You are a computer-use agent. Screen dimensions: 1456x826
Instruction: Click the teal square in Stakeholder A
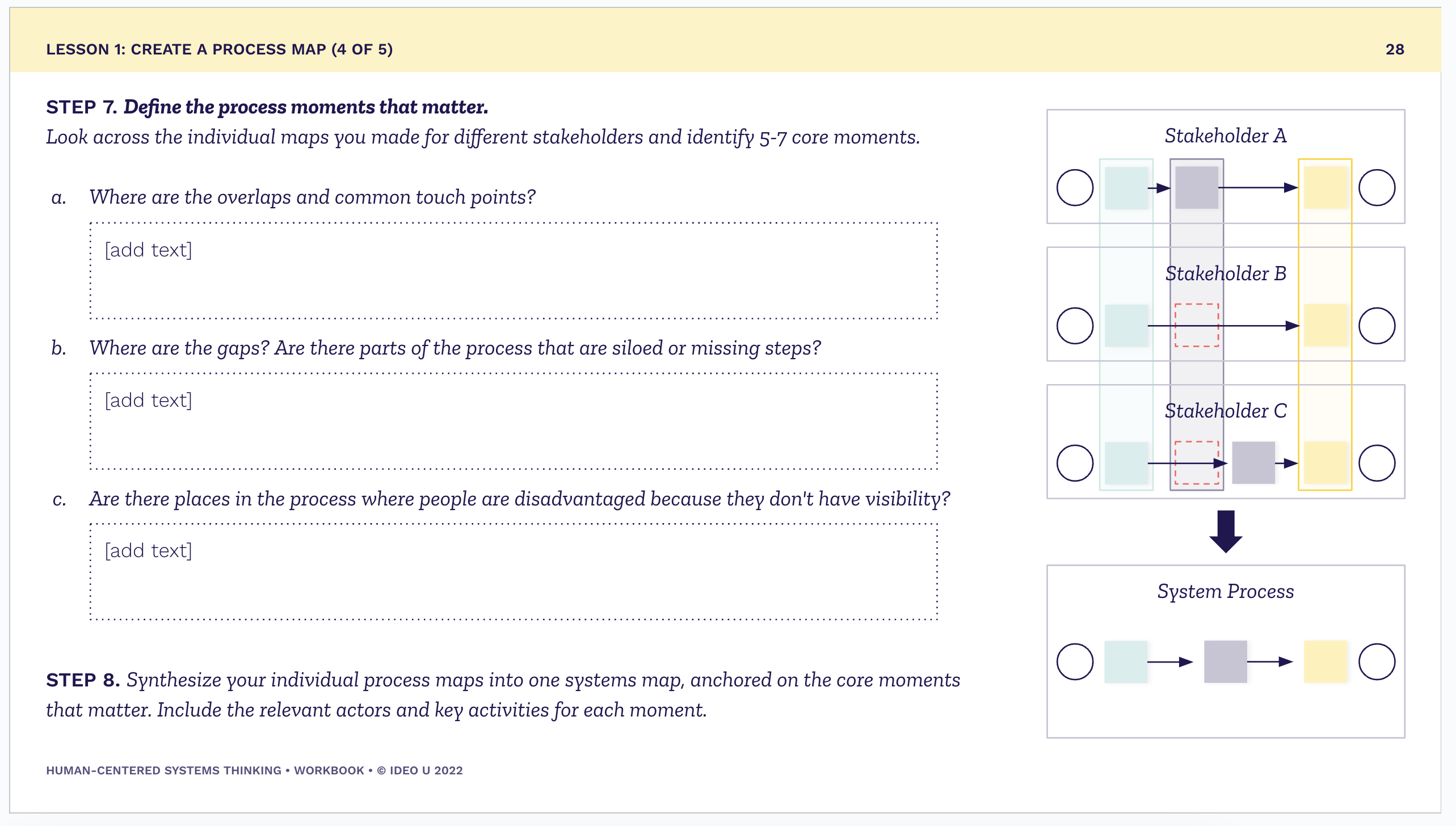pyautogui.click(x=1126, y=188)
